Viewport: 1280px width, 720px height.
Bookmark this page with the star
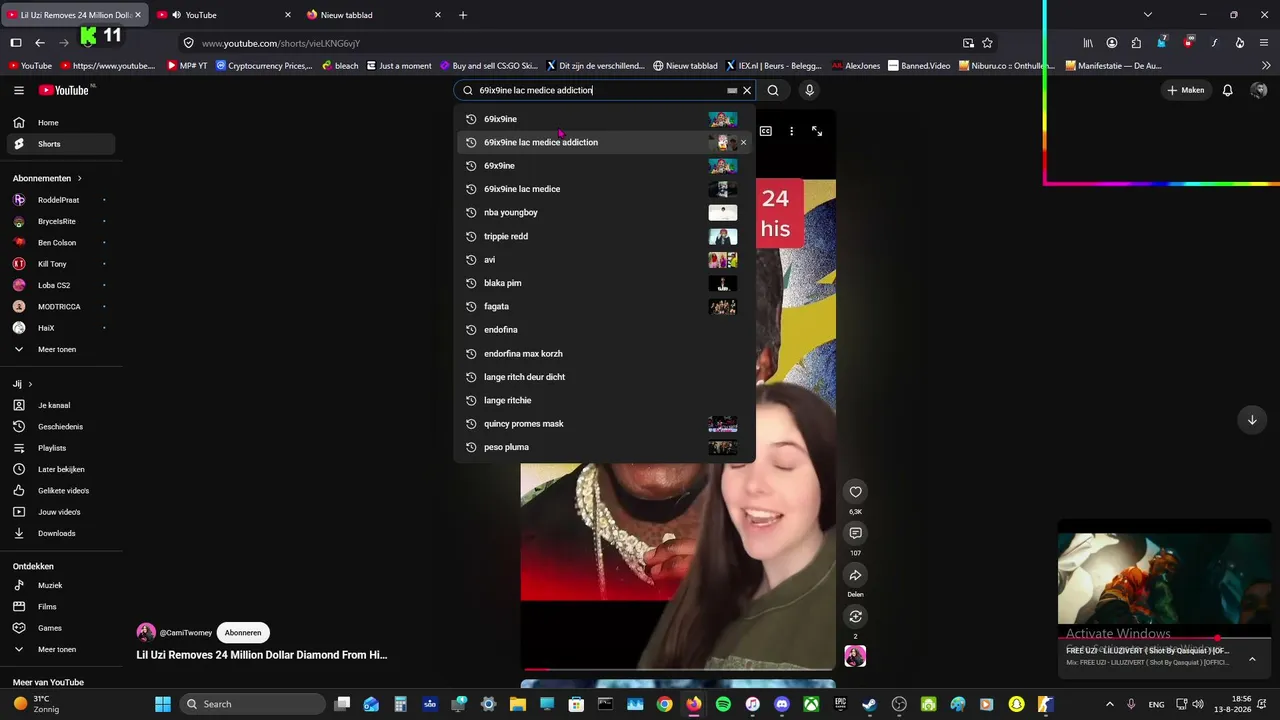coord(987,43)
